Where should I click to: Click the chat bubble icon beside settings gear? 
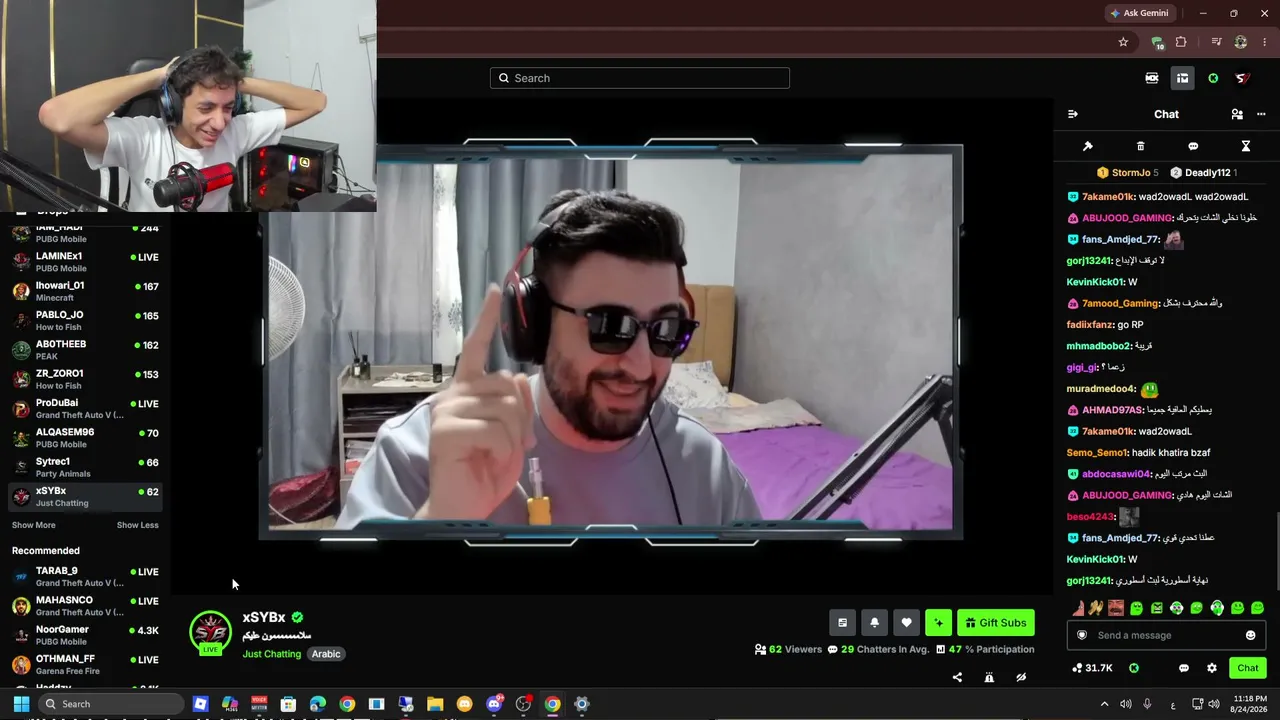(x=1184, y=668)
